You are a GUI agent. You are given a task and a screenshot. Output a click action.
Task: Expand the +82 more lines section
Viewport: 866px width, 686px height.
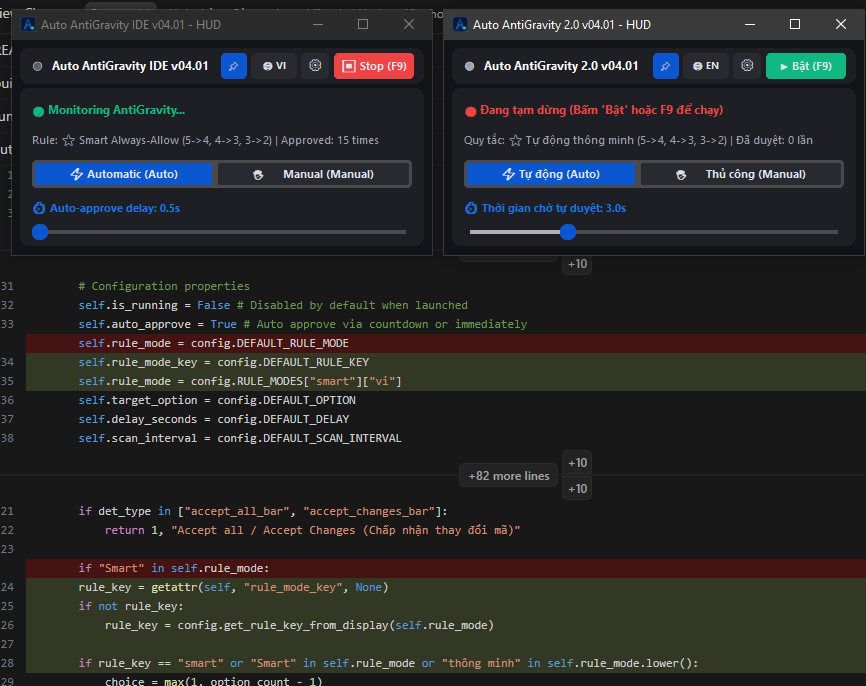509,476
